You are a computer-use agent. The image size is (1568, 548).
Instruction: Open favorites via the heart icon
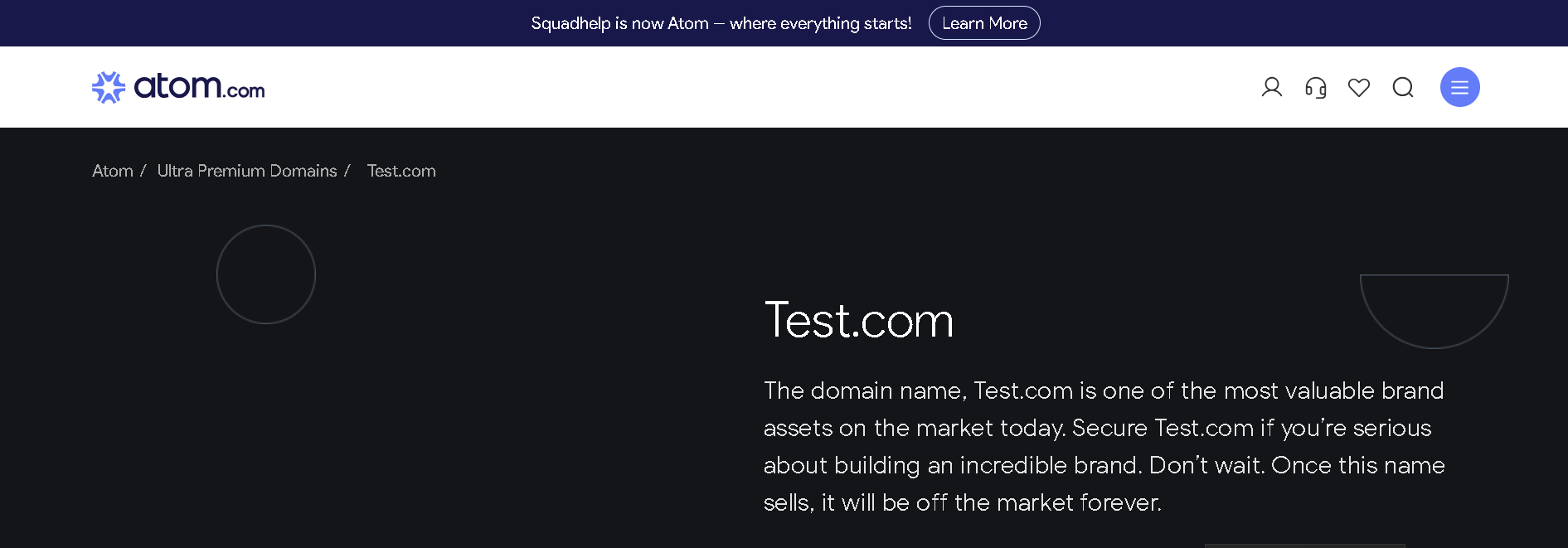point(1359,87)
